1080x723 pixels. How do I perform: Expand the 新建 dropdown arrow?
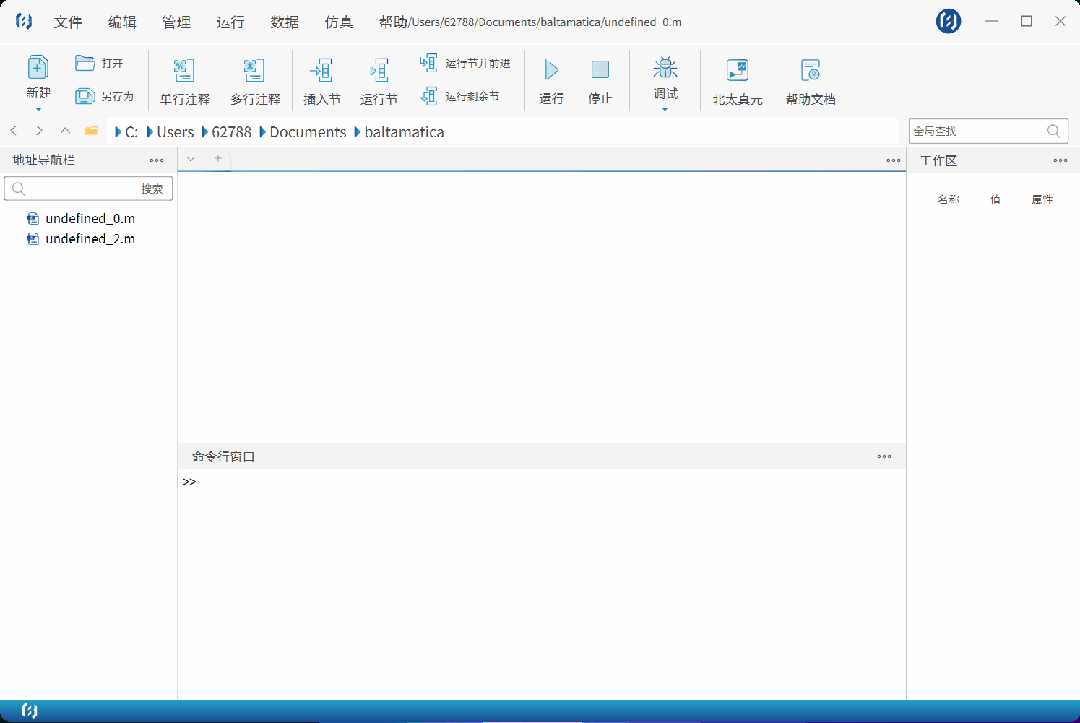point(38,109)
